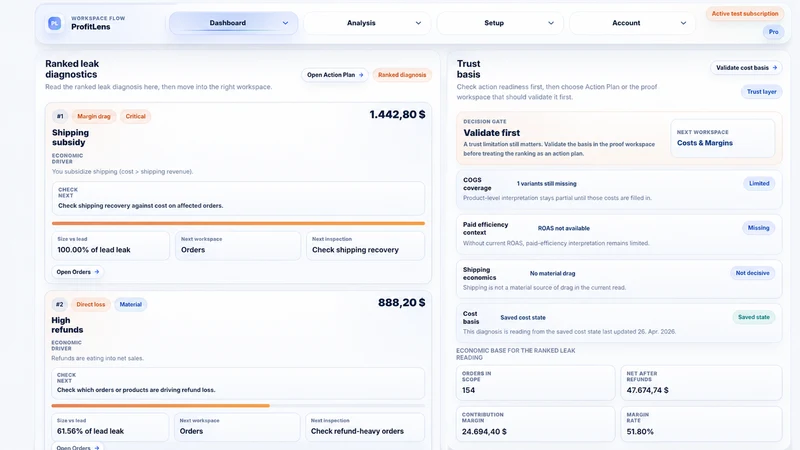Screen dimensions: 800x450
Task: Click the ProfitLens PL logo icon
Action: pyautogui.click(x=55, y=23)
